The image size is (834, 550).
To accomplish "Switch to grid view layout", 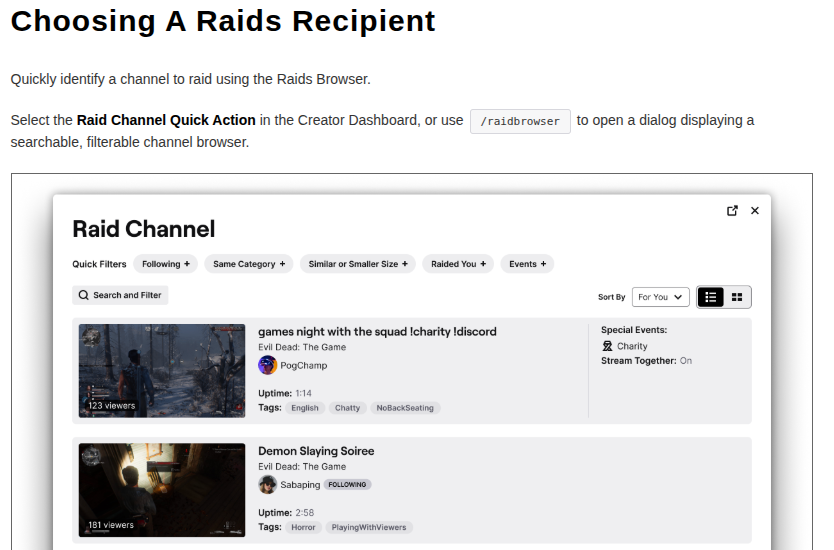I will (737, 297).
